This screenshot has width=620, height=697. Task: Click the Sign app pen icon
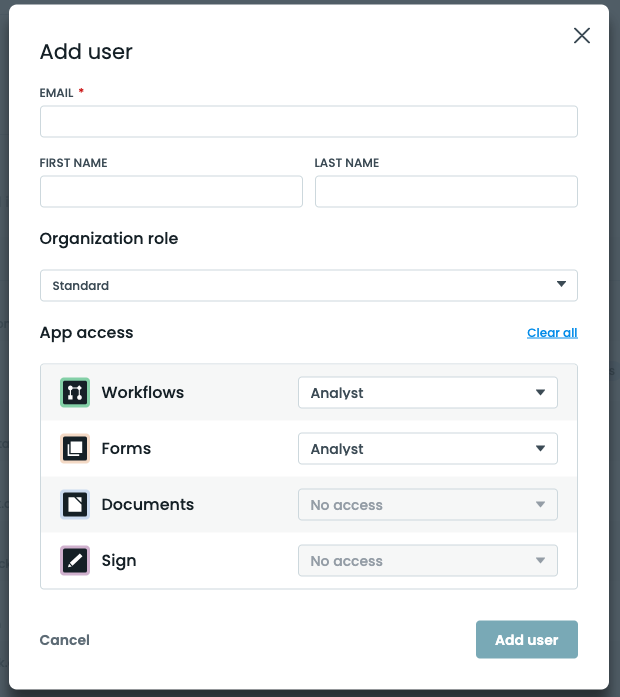[75, 560]
